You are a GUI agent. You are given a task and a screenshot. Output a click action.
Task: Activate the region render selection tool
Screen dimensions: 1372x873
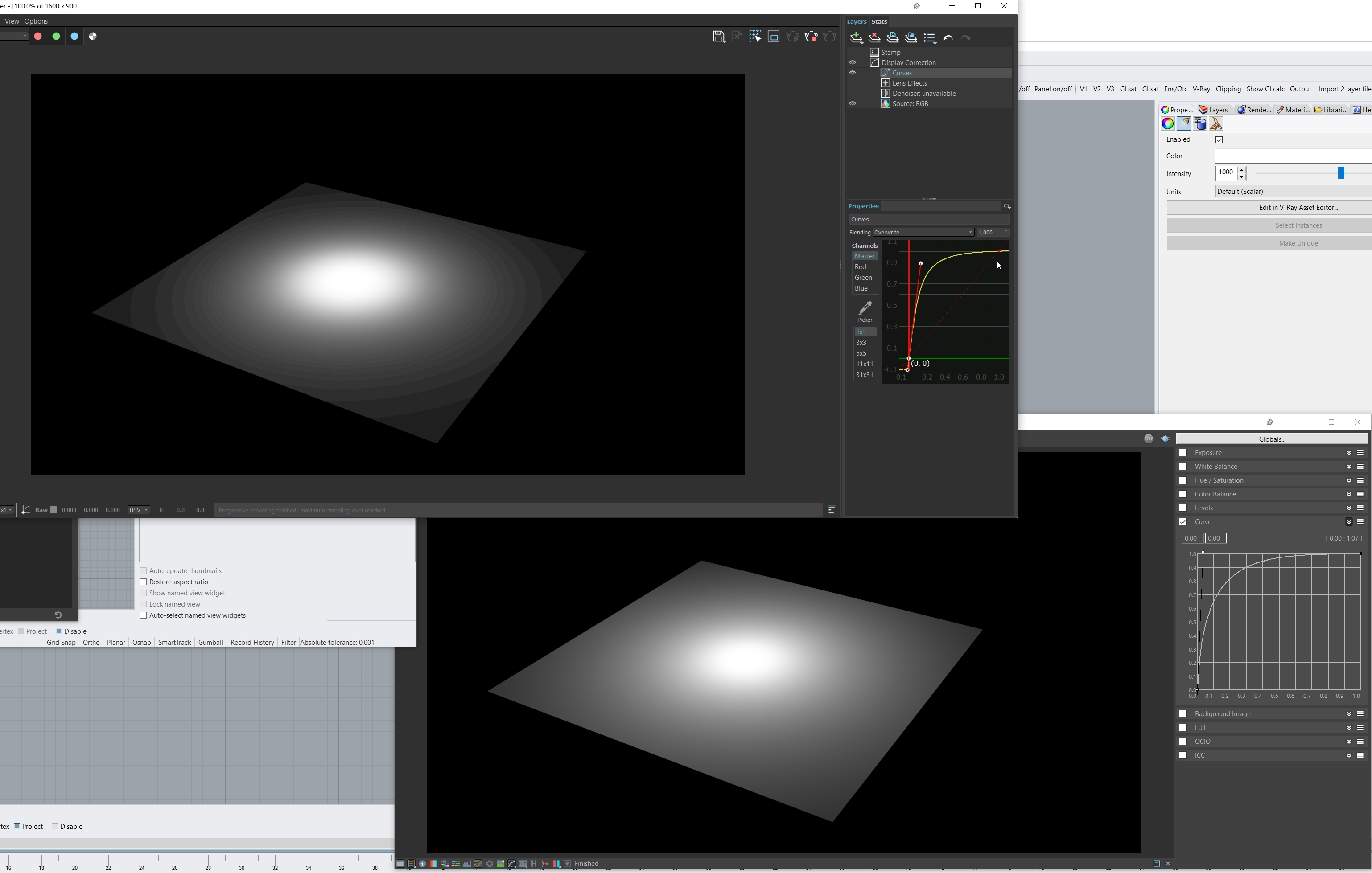(755, 37)
